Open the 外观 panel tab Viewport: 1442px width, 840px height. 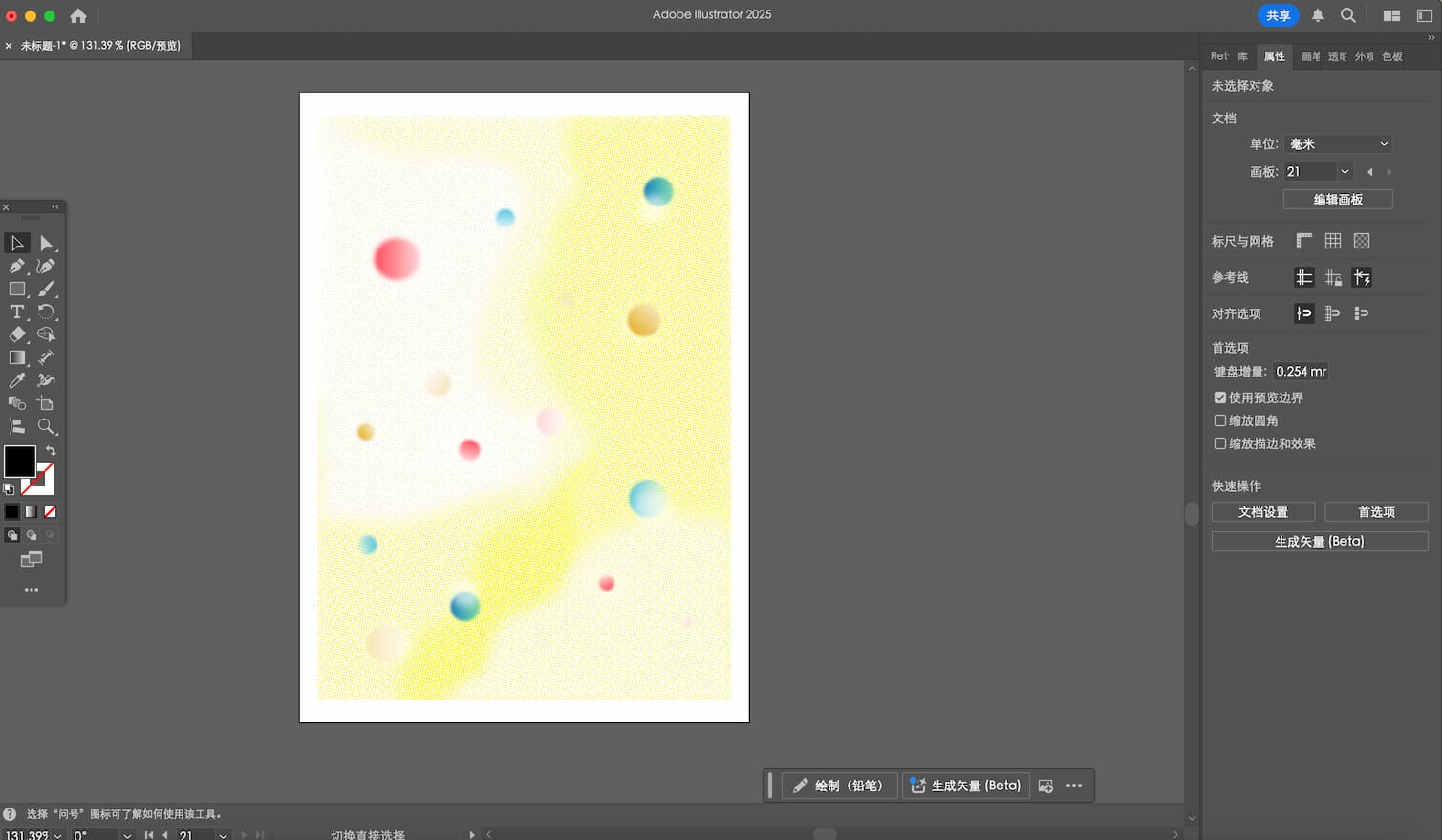pyautogui.click(x=1364, y=56)
